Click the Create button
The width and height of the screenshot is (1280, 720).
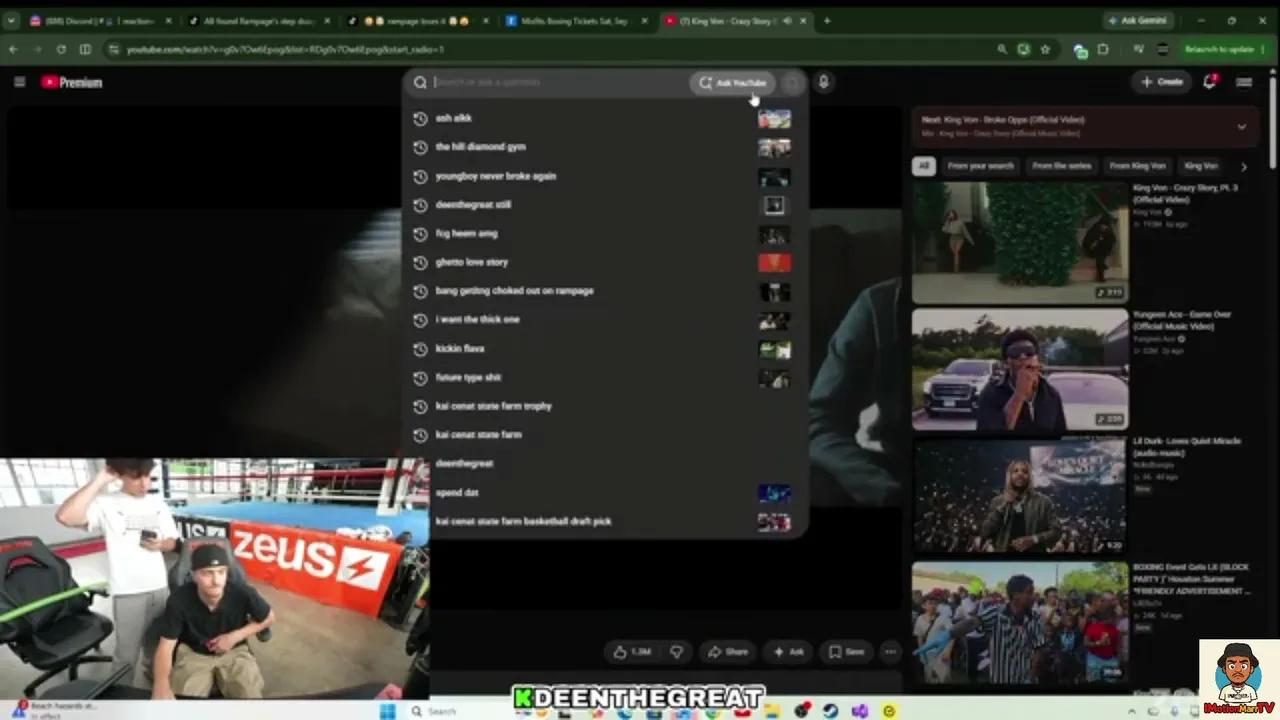click(1162, 82)
